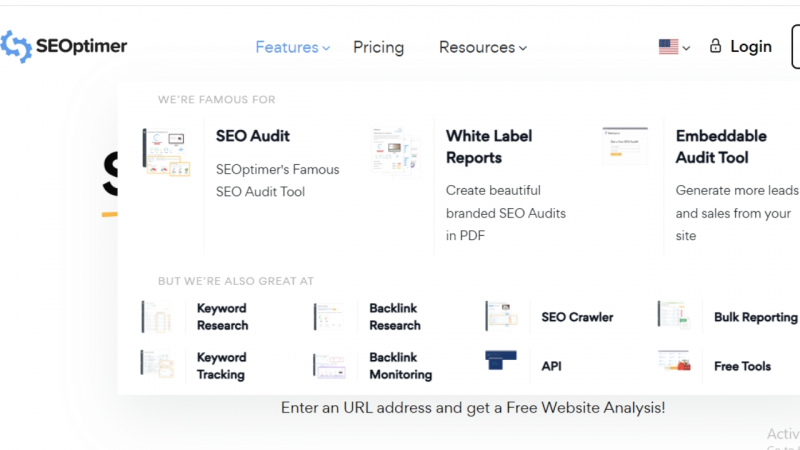
Task: Click the Free Tools icon
Action: coord(674,360)
